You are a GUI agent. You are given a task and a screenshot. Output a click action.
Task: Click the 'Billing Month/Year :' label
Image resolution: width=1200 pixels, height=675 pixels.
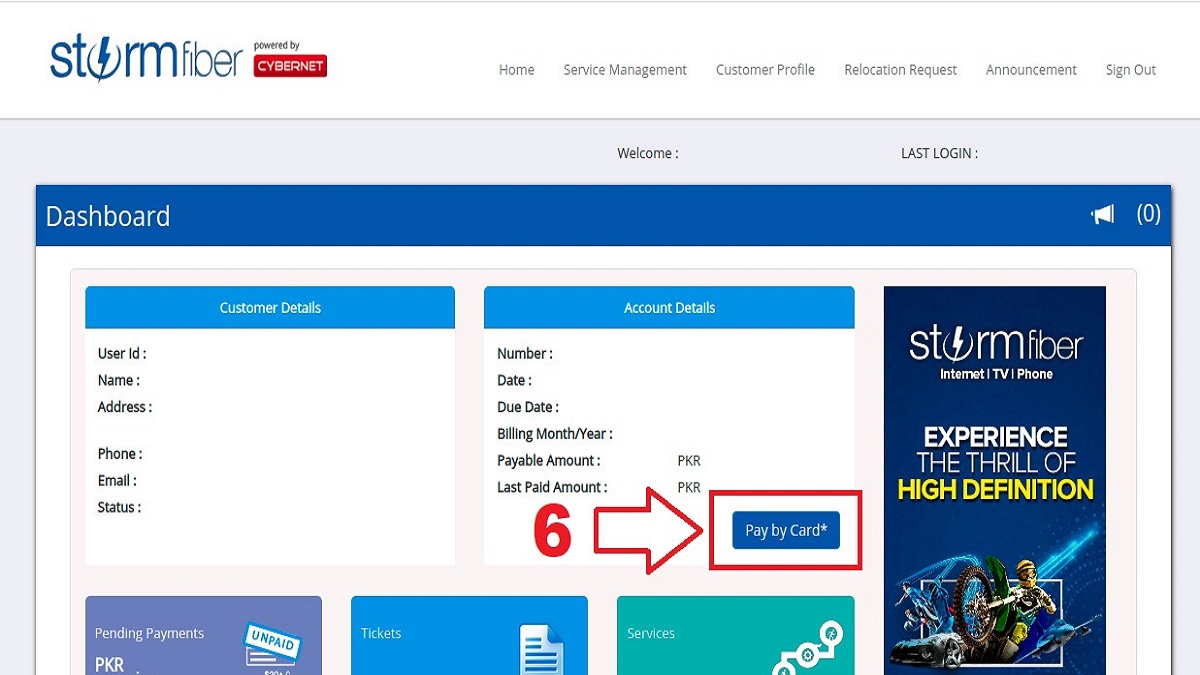(x=555, y=434)
